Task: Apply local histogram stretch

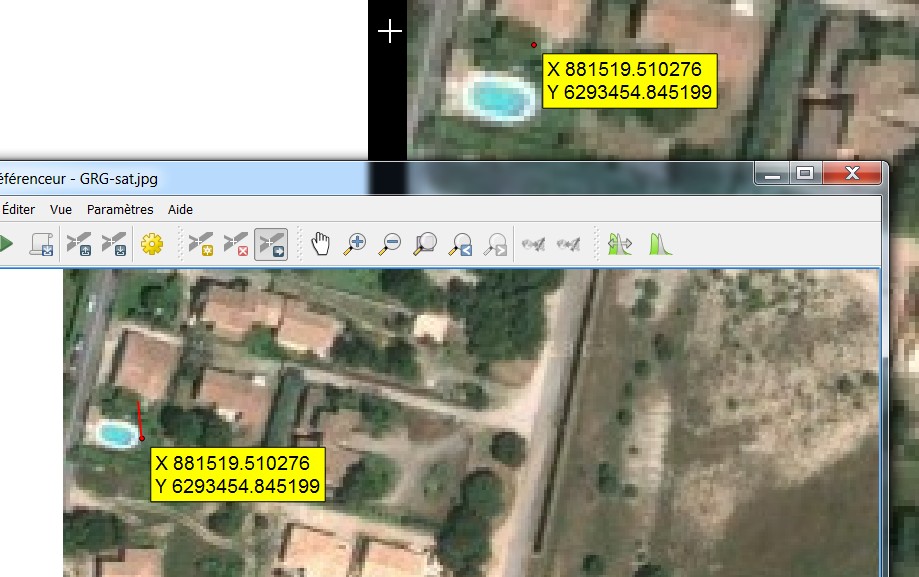Action: point(661,244)
